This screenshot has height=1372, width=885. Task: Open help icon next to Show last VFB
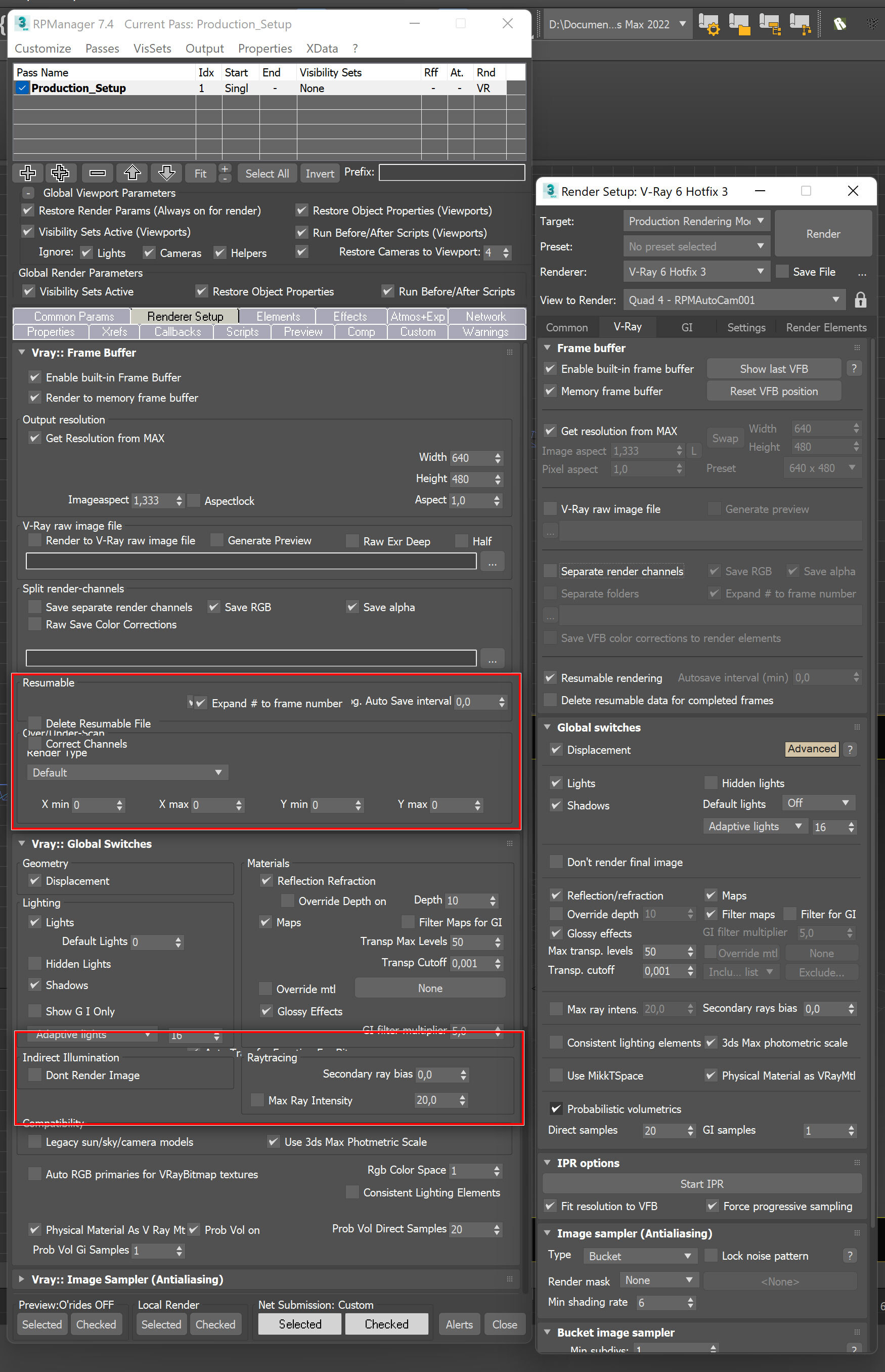(854, 368)
